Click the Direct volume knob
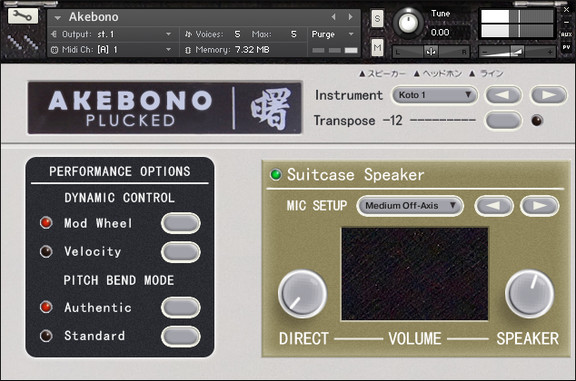576x381 pixels. [x=303, y=294]
